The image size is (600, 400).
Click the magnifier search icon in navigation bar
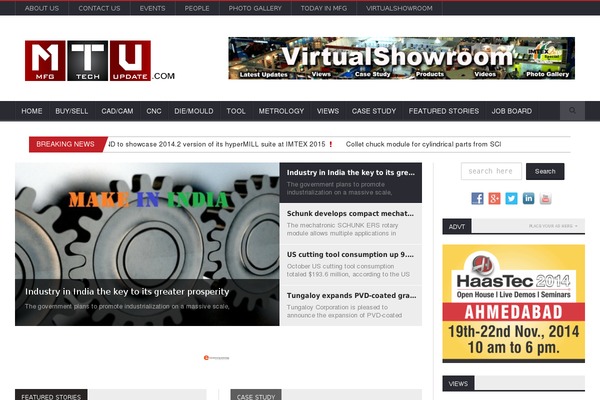pos(572,111)
